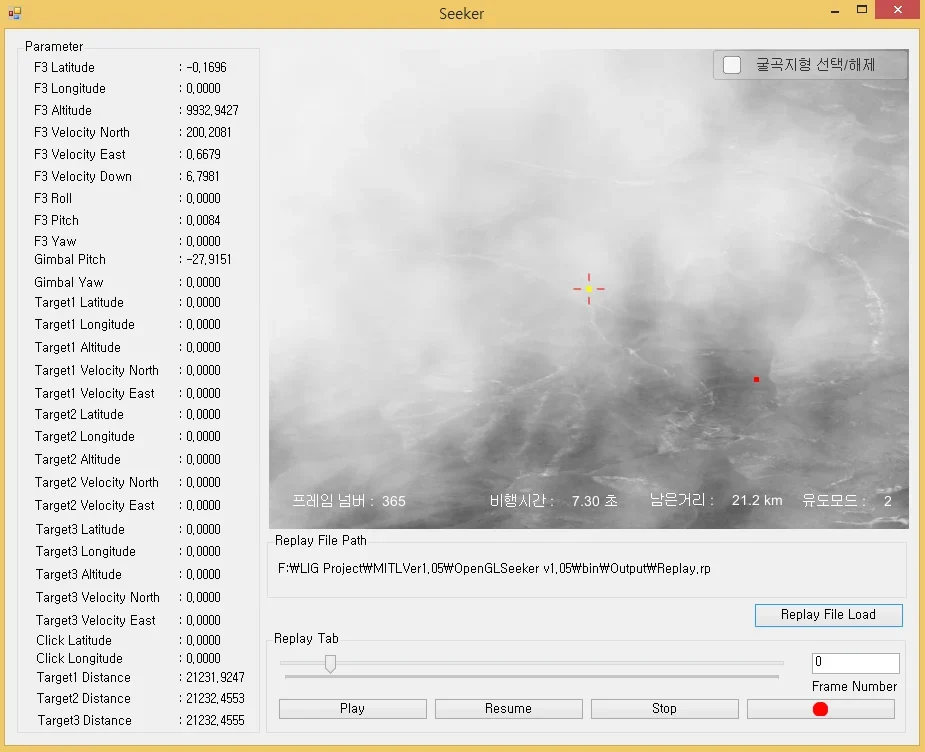The height and width of the screenshot is (752, 925).
Task: Click the F3 Velocity North value 200,2081
Action: [209, 132]
